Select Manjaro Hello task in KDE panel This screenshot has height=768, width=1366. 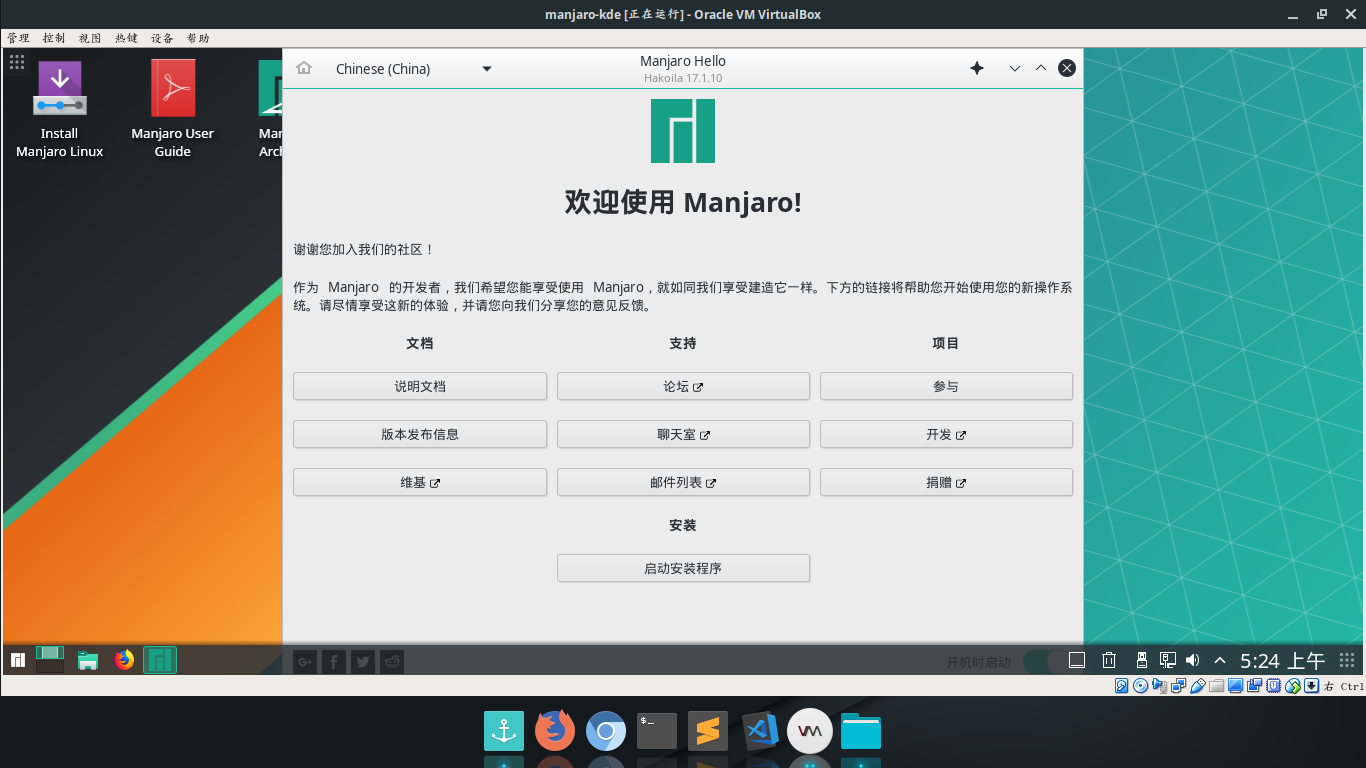(x=160, y=660)
